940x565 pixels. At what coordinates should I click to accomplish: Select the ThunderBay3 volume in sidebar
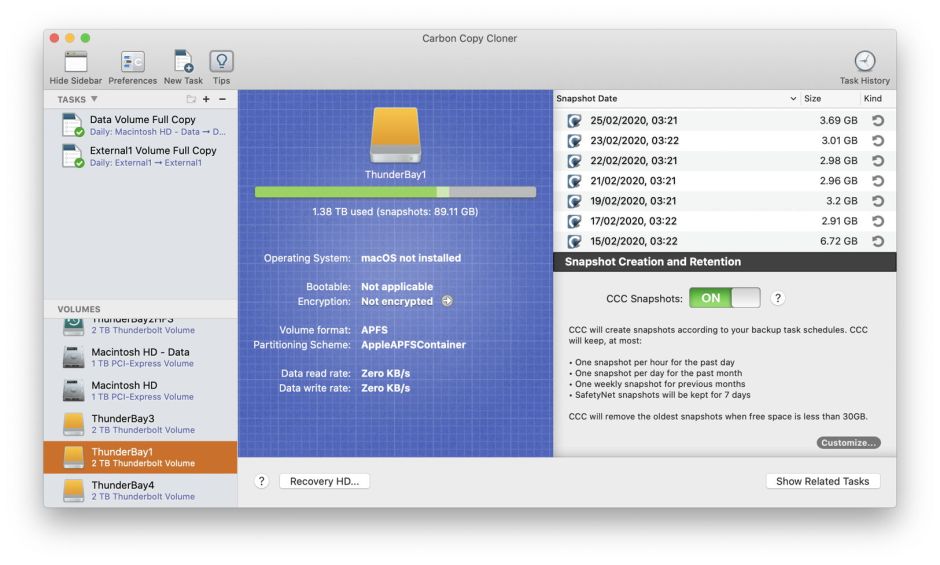click(x=140, y=424)
